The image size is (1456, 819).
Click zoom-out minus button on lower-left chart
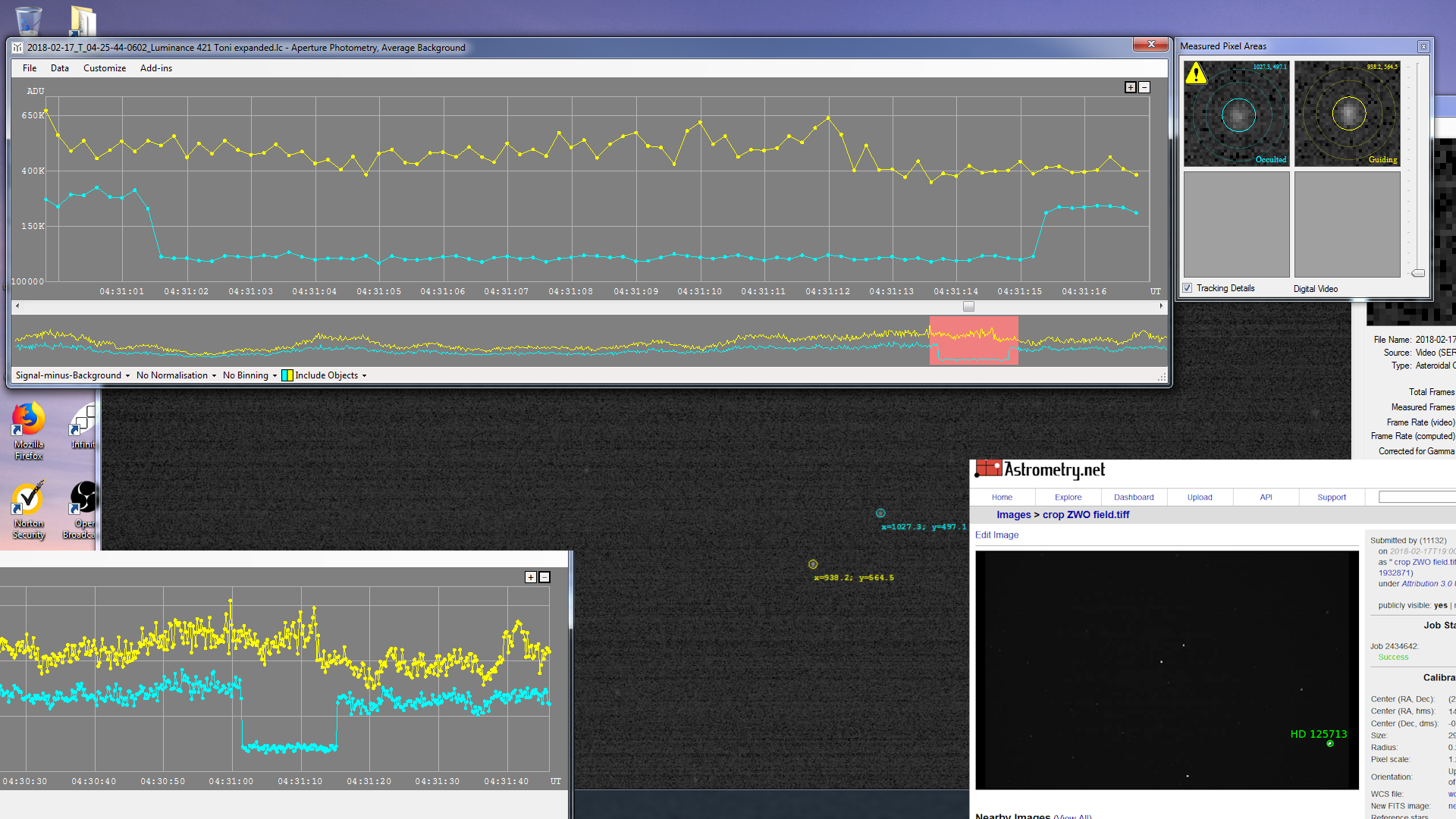(x=544, y=577)
